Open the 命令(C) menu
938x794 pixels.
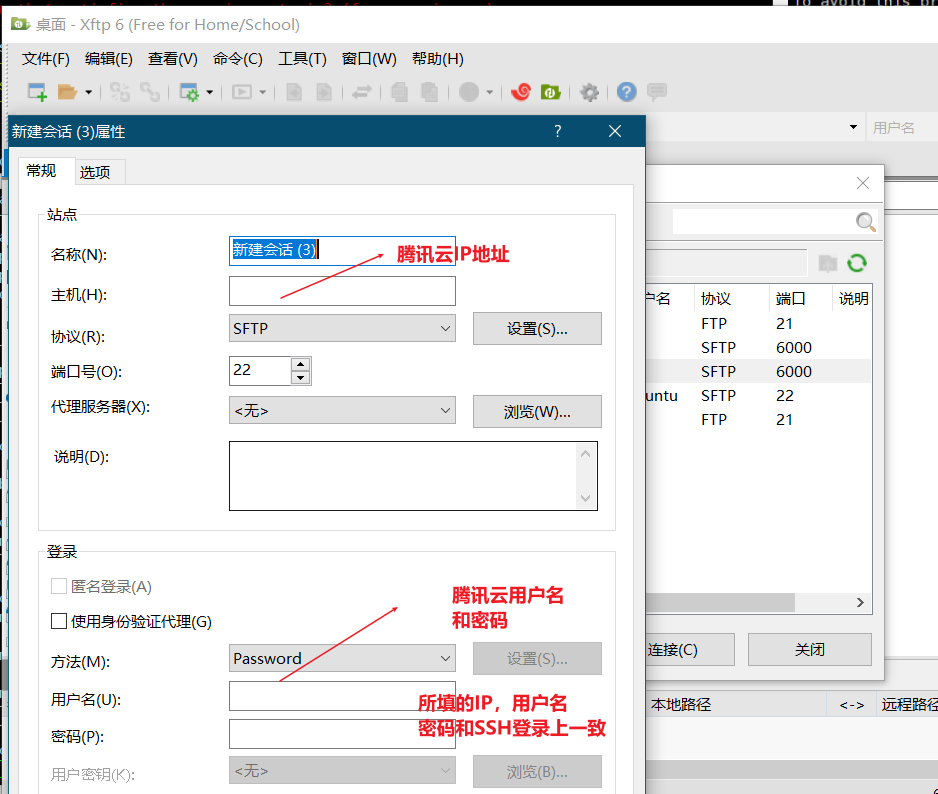click(237, 59)
